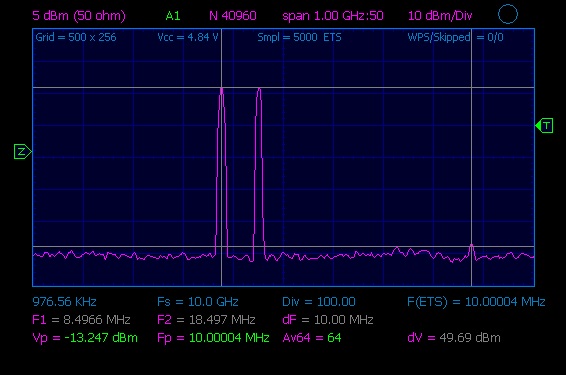Click the 'N 40960' sample count
Image resolution: width=566 pixels, height=375 pixels.
click(233, 16)
